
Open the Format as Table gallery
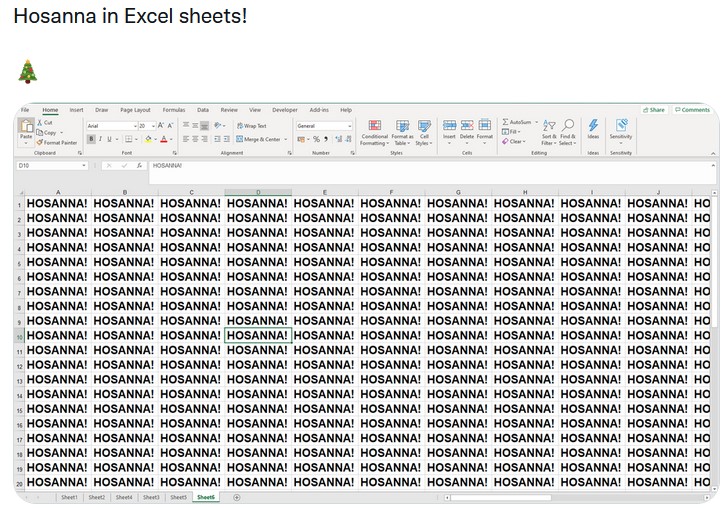point(402,133)
